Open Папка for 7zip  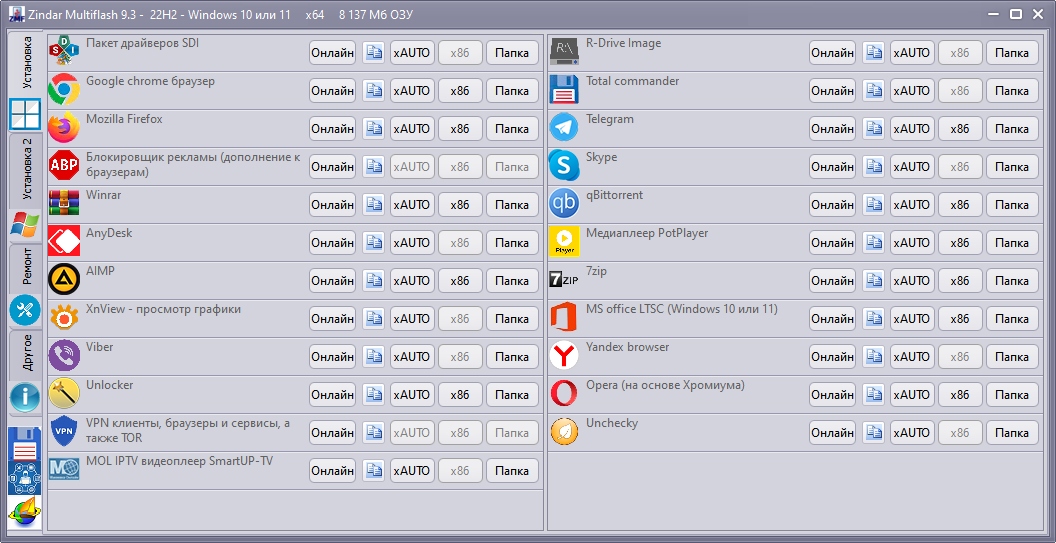pos(1012,280)
